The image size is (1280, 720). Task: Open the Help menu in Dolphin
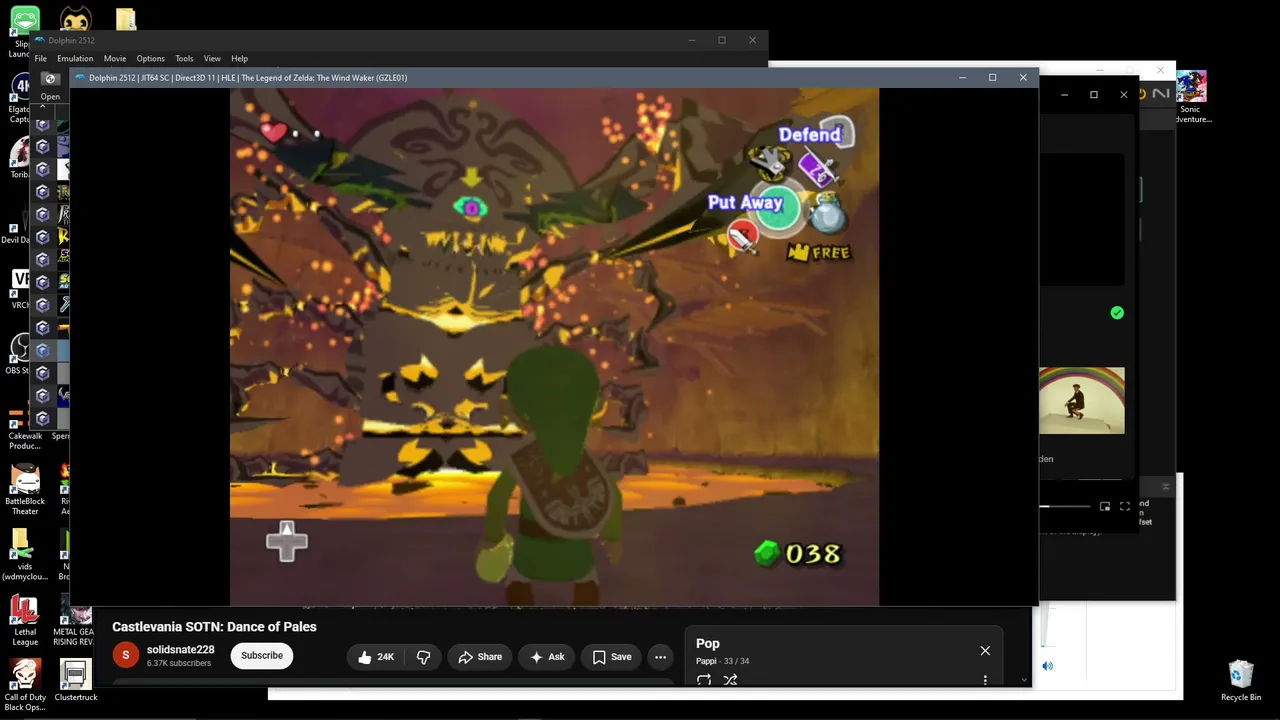coord(239,59)
